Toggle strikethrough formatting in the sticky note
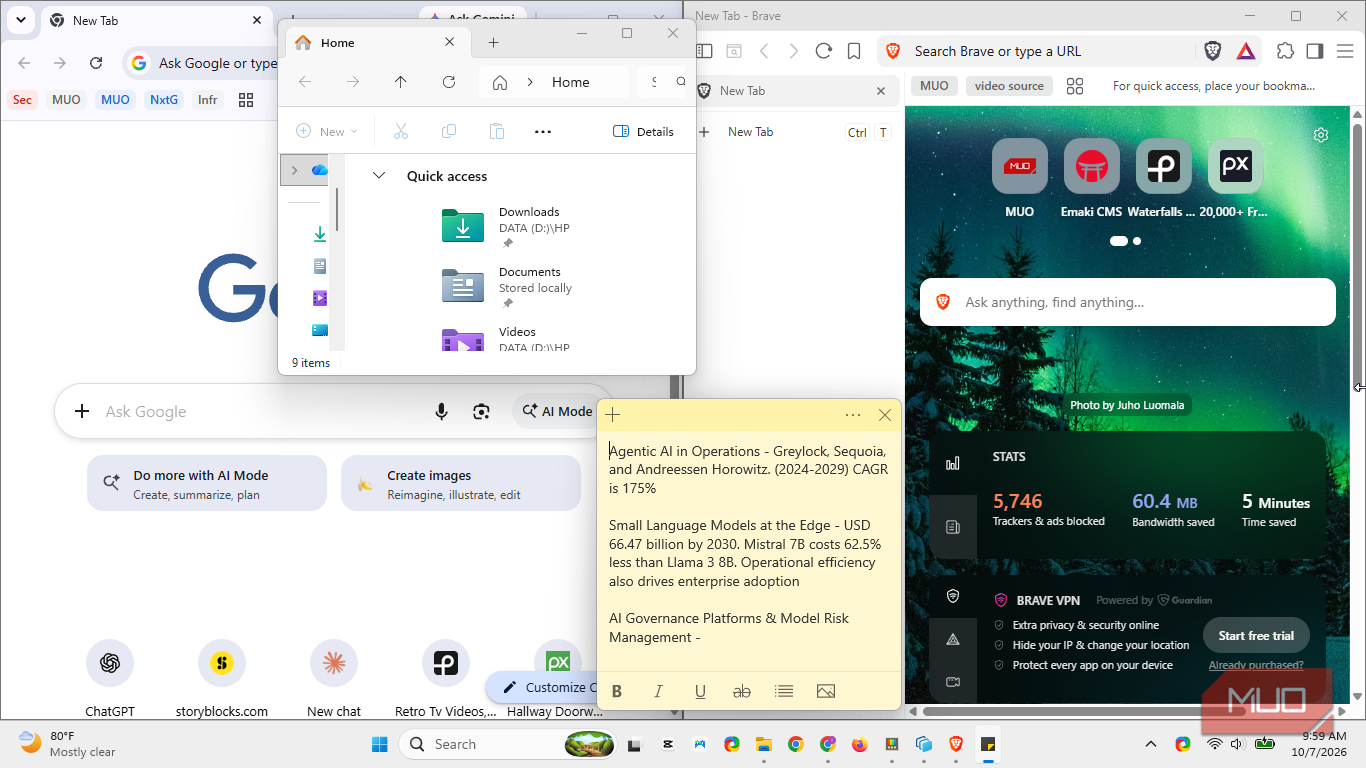The width and height of the screenshot is (1366, 768). point(742,691)
